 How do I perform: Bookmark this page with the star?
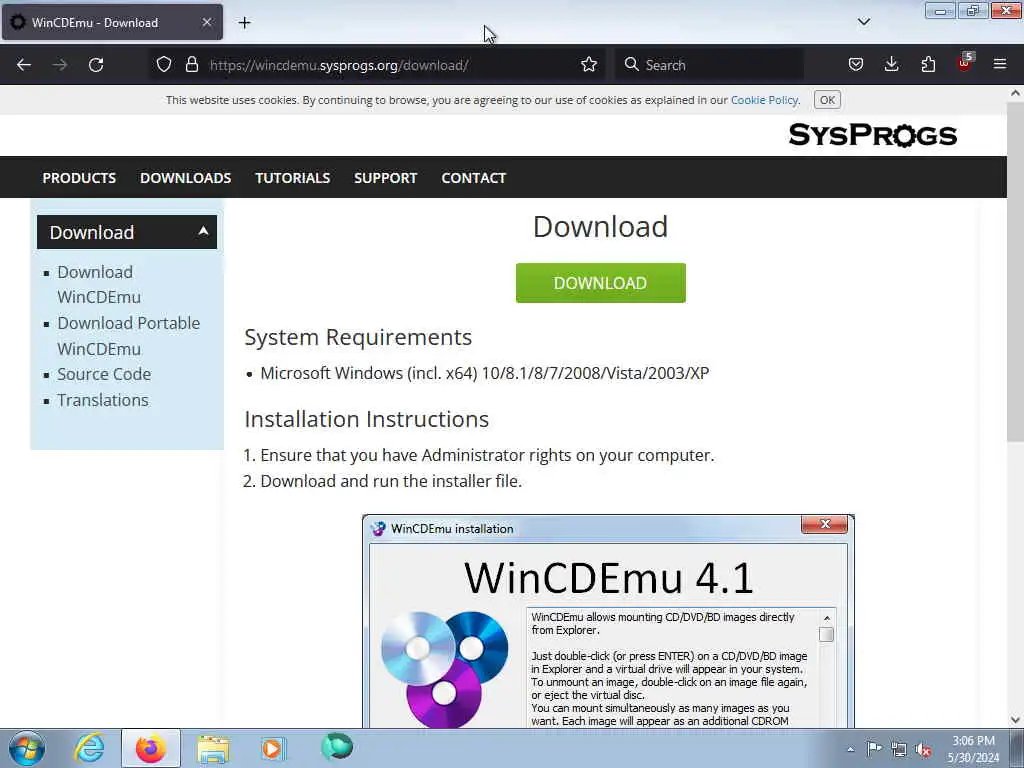pyautogui.click(x=589, y=65)
